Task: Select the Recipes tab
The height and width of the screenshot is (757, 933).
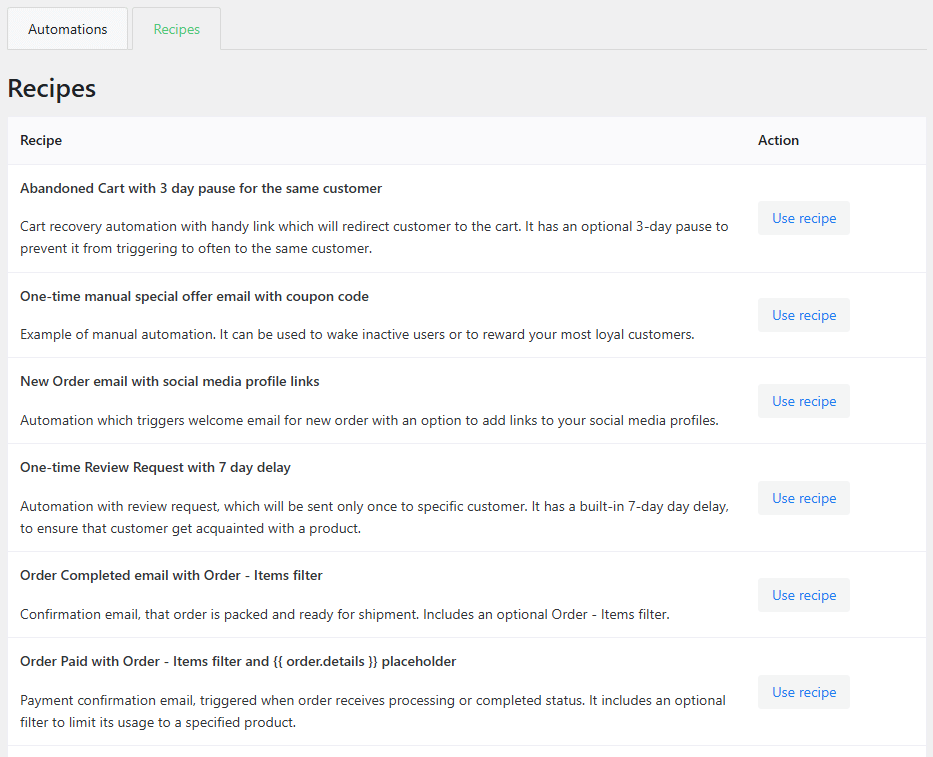Action: point(176,29)
